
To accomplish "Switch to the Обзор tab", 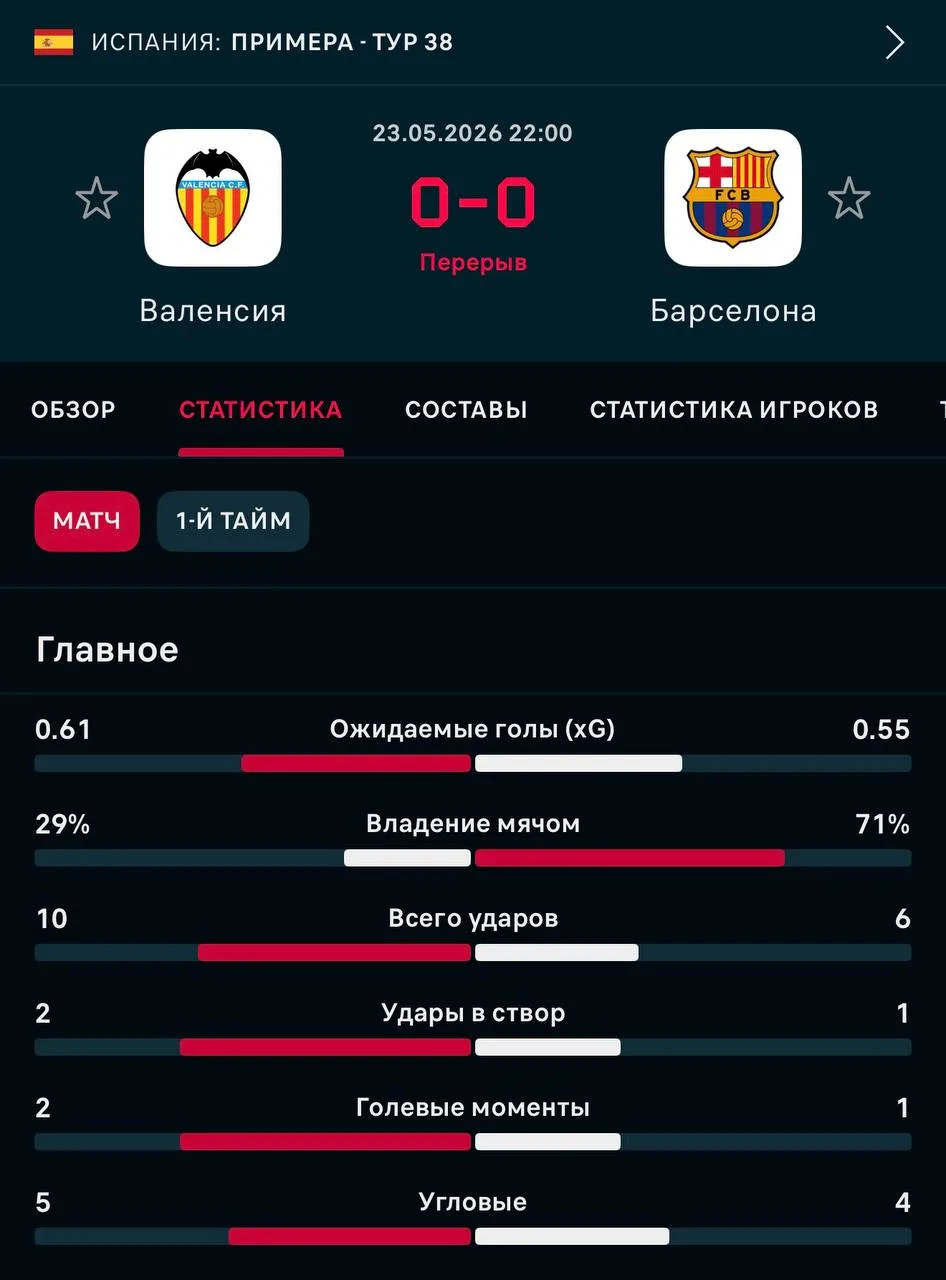I will tap(73, 409).
